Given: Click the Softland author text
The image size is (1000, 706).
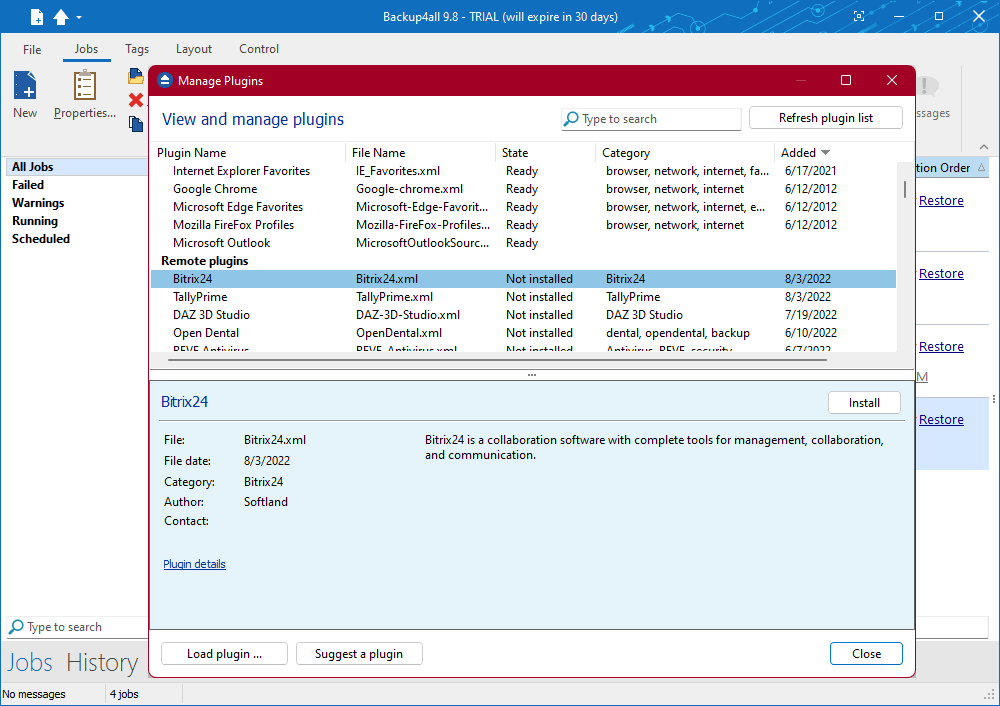Looking at the screenshot, I should point(266,502).
